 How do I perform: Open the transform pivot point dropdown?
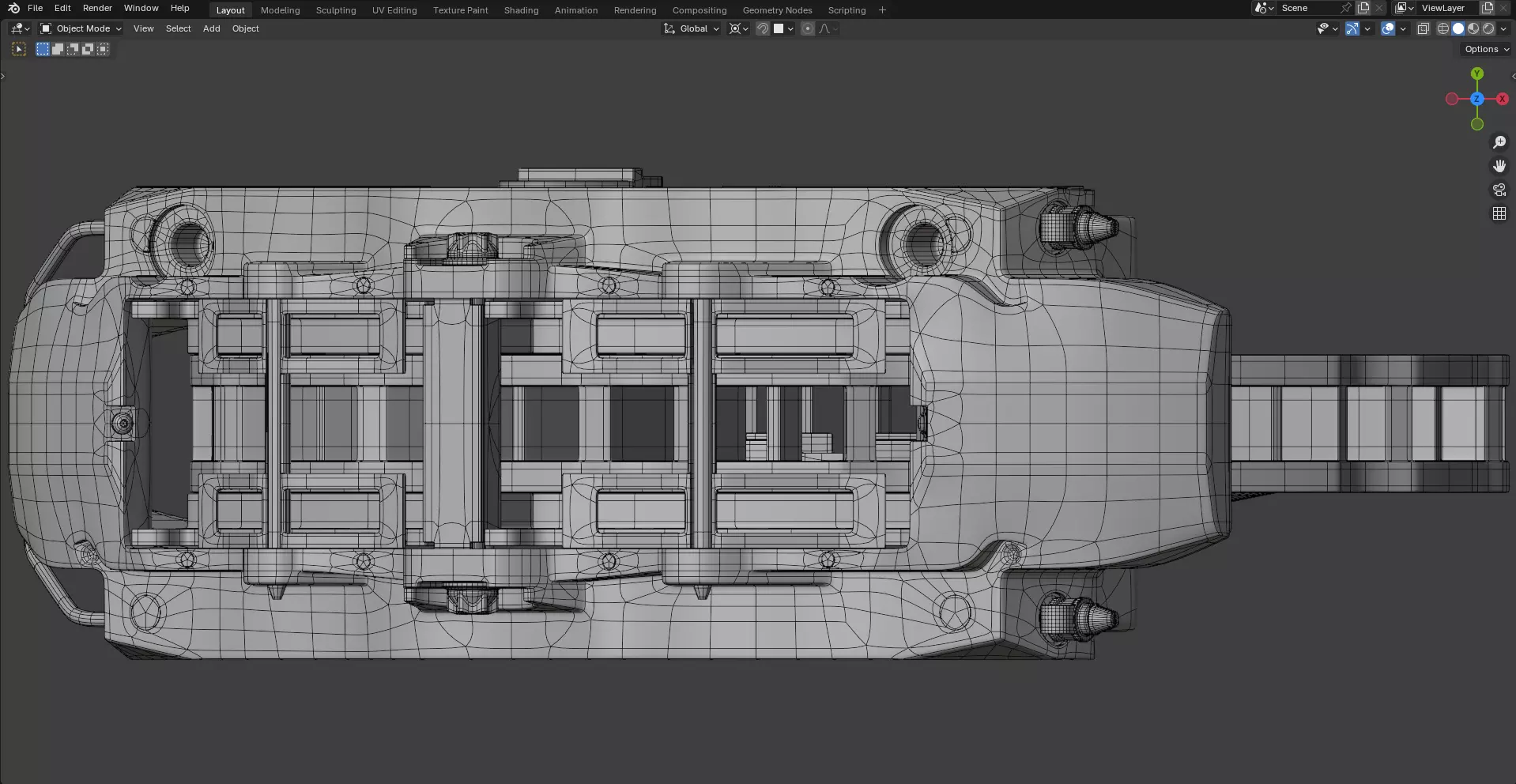click(738, 28)
